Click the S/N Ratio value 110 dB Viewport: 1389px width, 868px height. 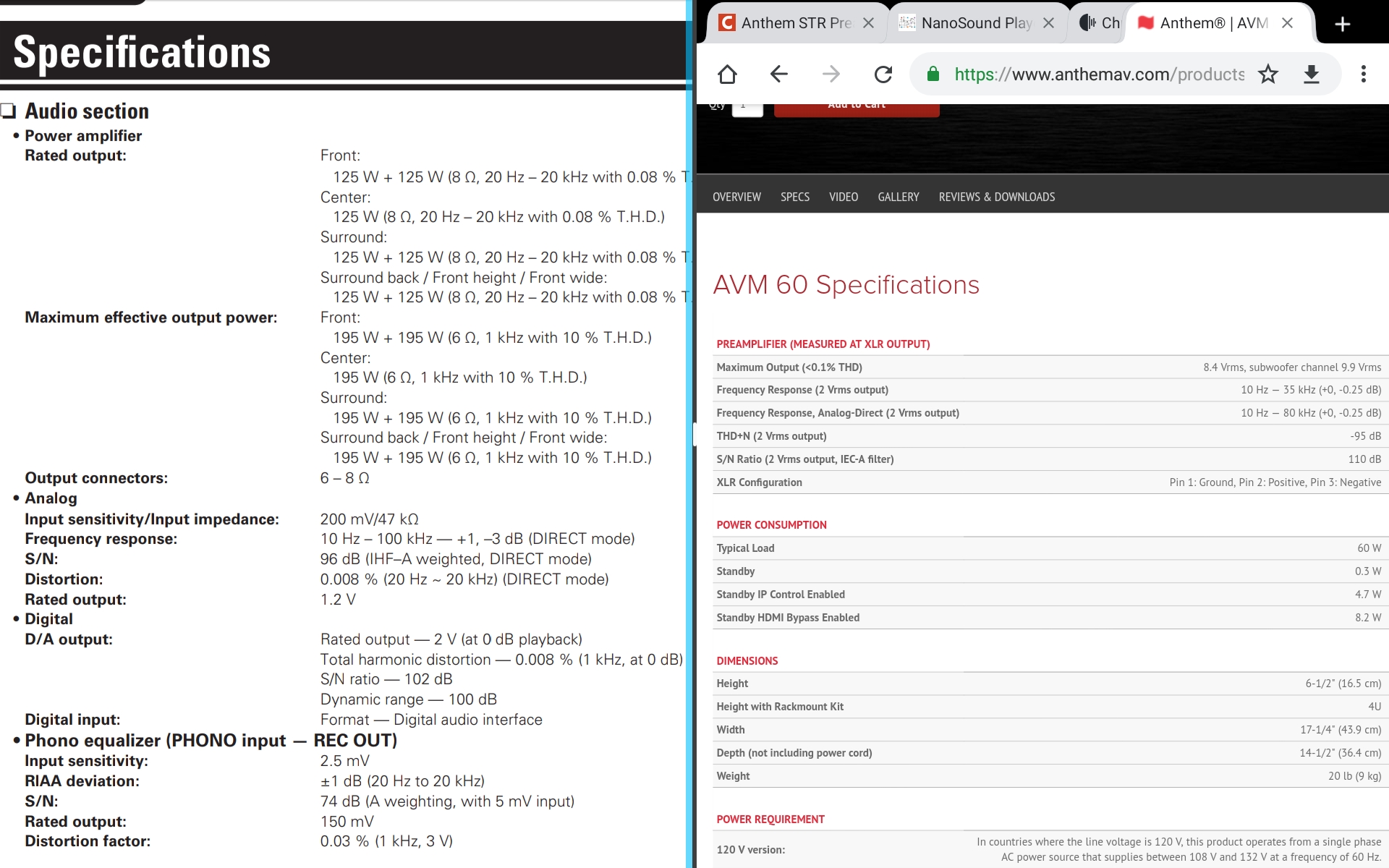click(1364, 459)
